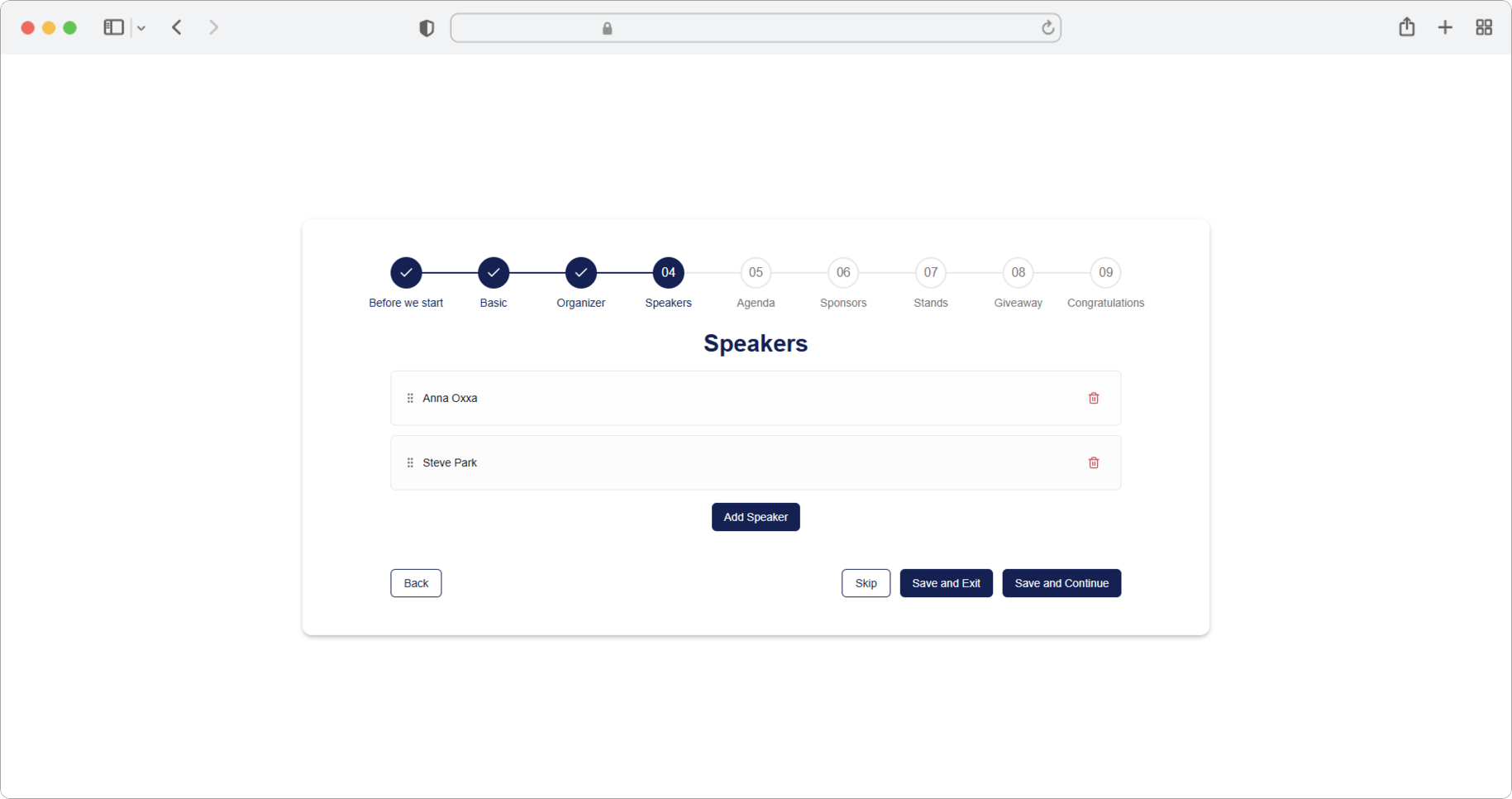The height and width of the screenshot is (799, 1512).
Task: Click drag handle beside Anna Oxxa
Action: coord(410,398)
